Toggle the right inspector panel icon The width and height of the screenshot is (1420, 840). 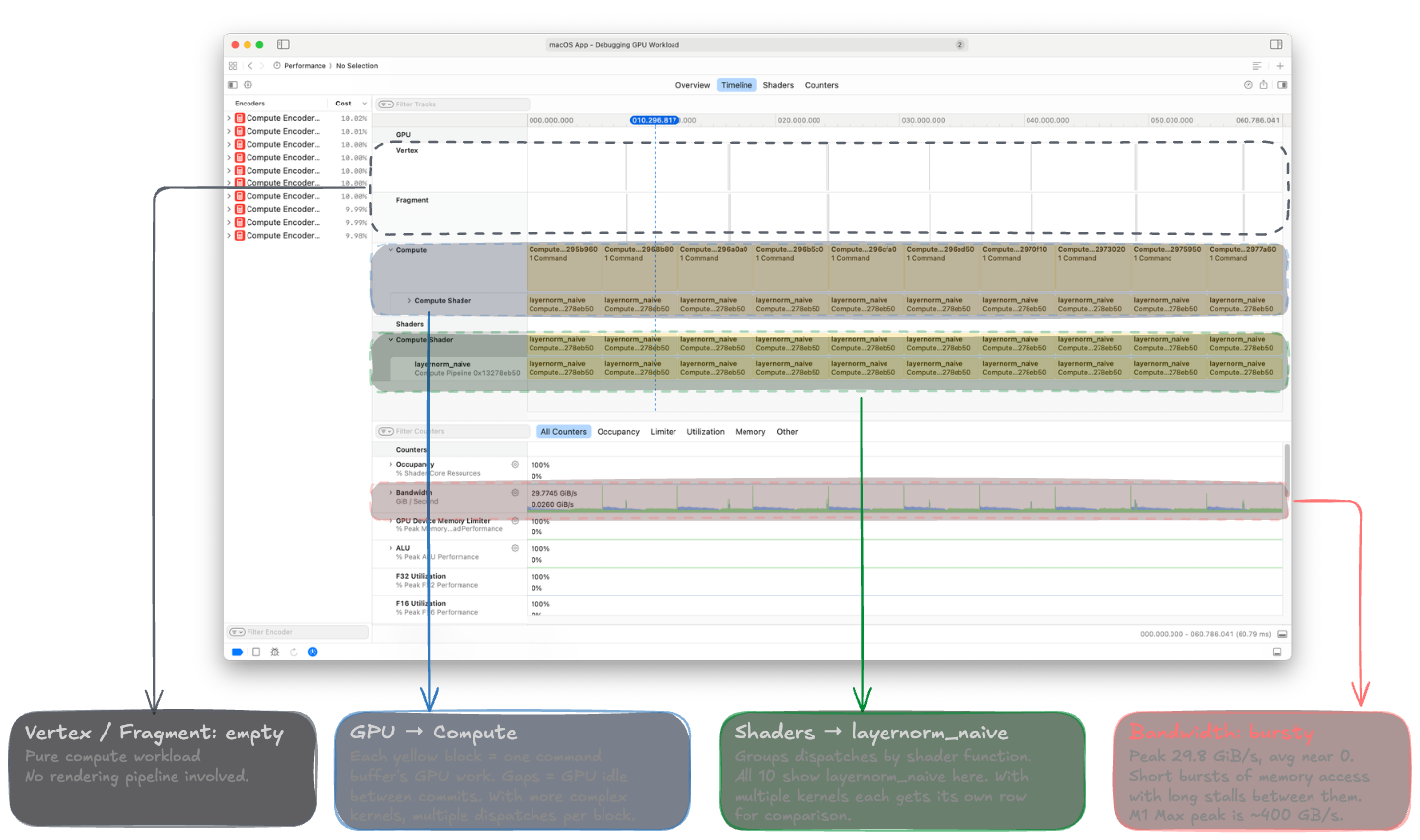pyautogui.click(x=1282, y=84)
